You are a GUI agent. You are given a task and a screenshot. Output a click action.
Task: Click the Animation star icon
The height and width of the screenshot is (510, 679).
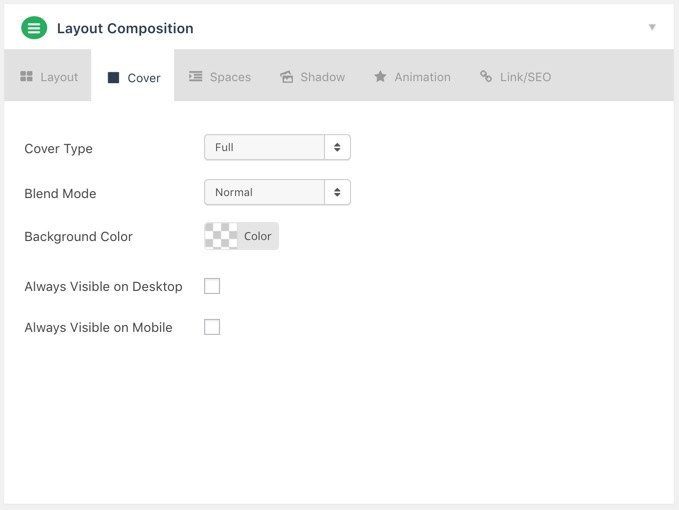point(380,77)
